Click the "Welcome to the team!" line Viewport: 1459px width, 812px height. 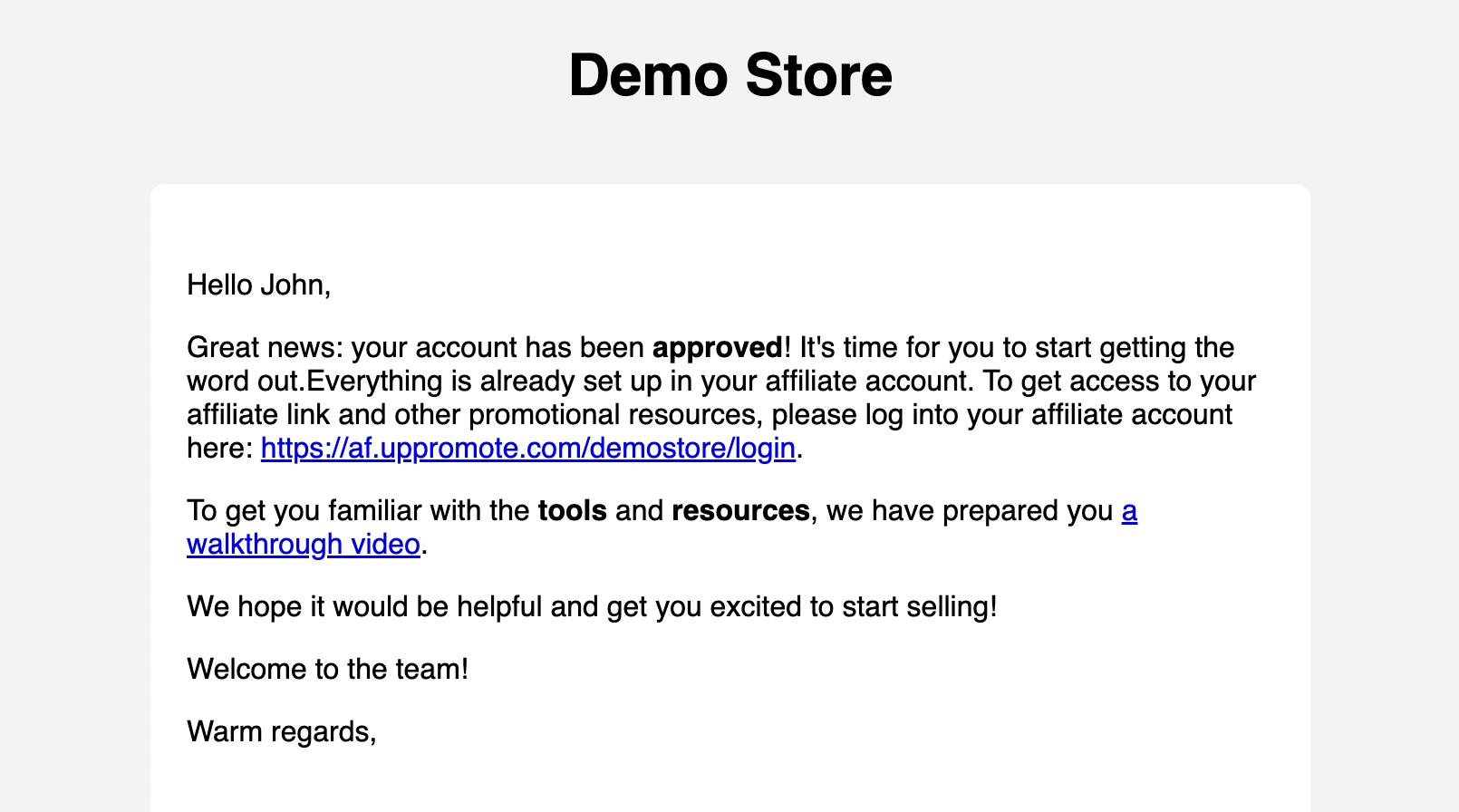(x=327, y=670)
